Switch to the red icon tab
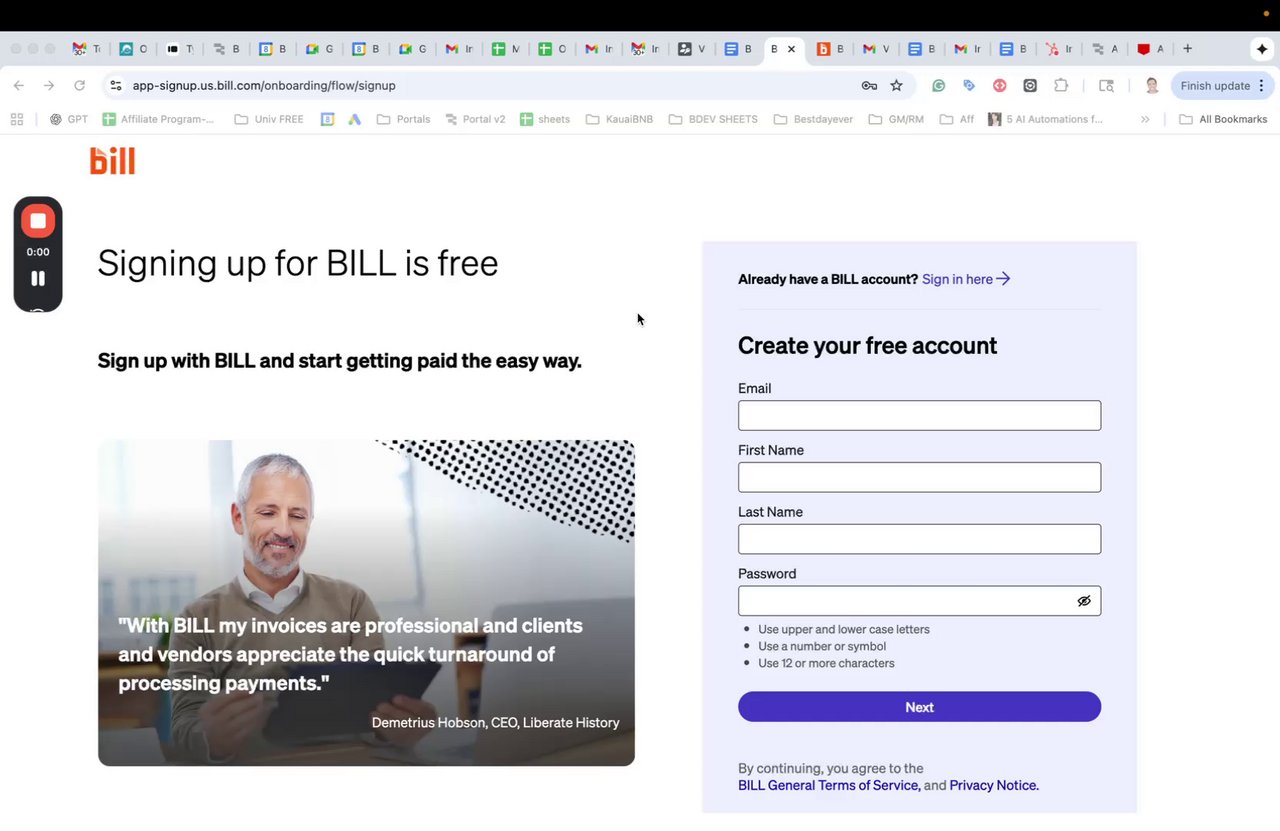The height and width of the screenshot is (831, 1280). coord(1150,49)
